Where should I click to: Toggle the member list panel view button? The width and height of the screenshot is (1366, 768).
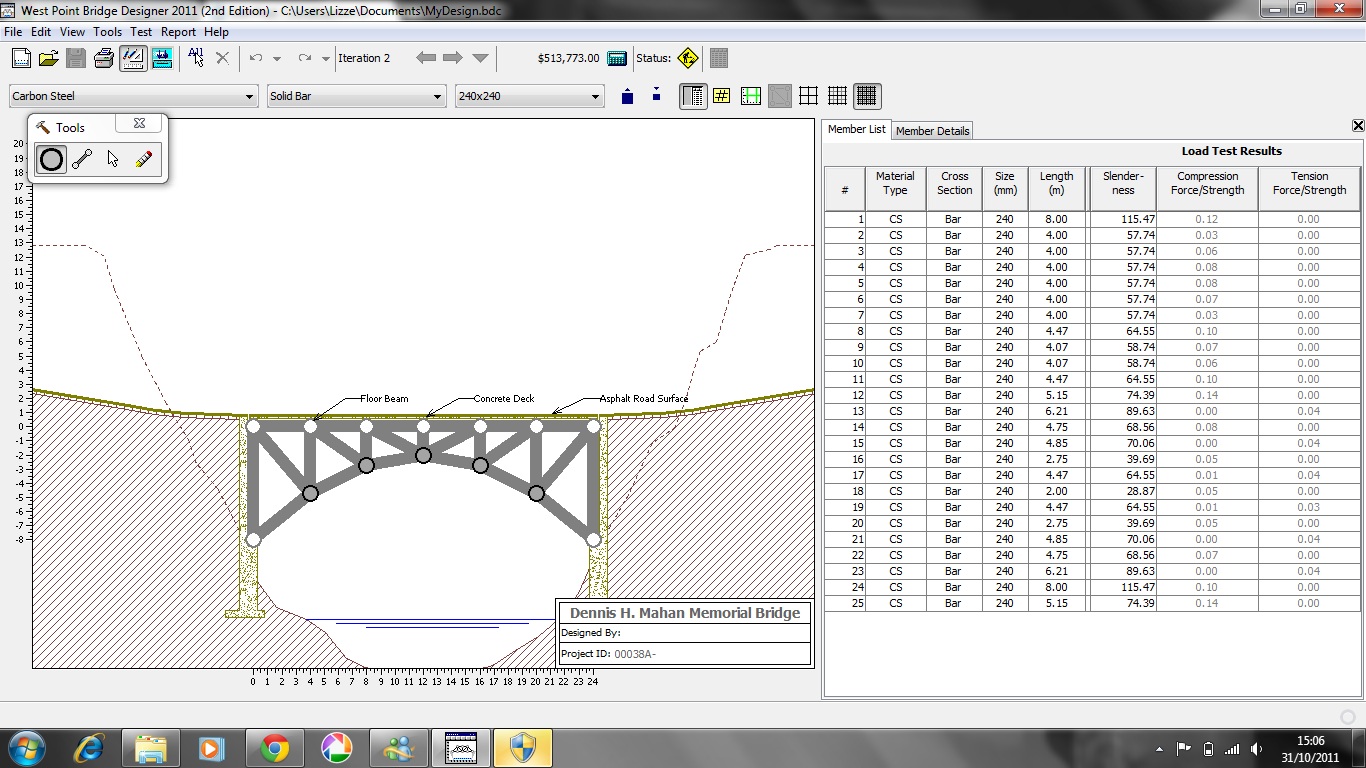[x=692, y=96]
